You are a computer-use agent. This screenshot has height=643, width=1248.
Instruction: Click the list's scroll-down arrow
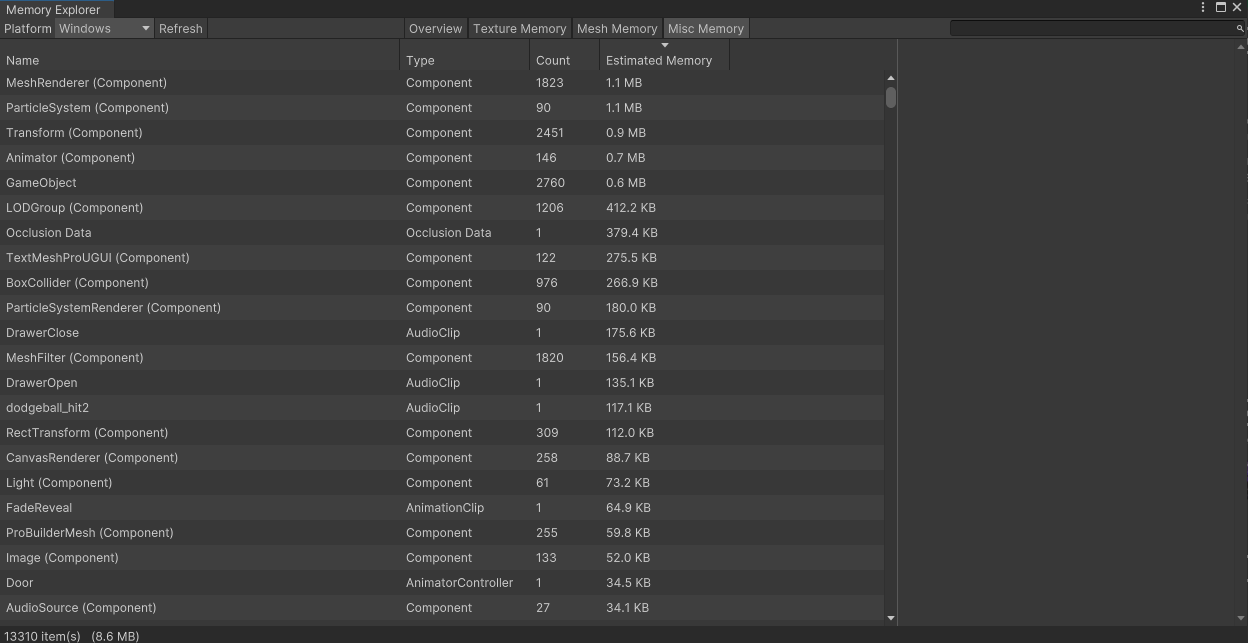(890, 618)
